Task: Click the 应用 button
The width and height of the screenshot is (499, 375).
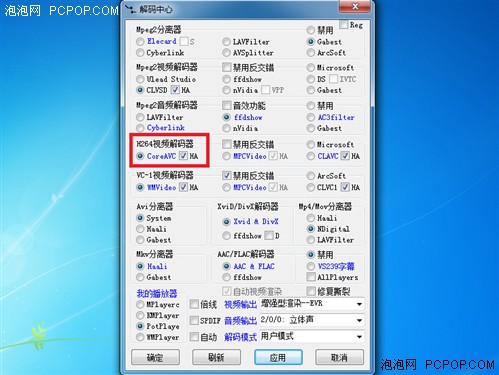Action: [x=278, y=357]
